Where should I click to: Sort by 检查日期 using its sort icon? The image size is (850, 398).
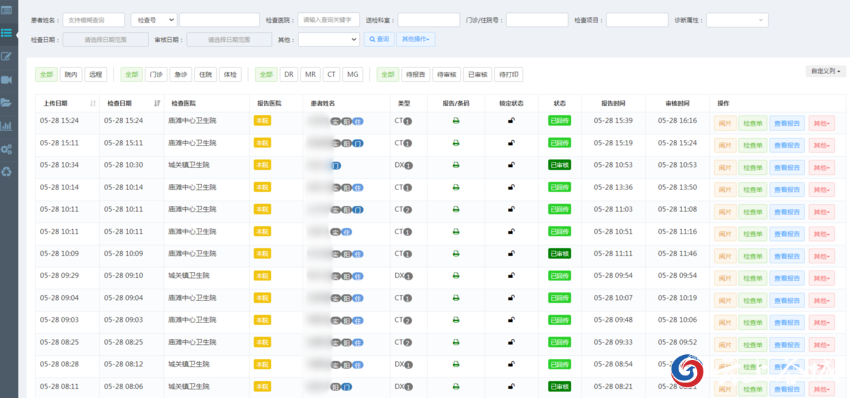(x=157, y=103)
